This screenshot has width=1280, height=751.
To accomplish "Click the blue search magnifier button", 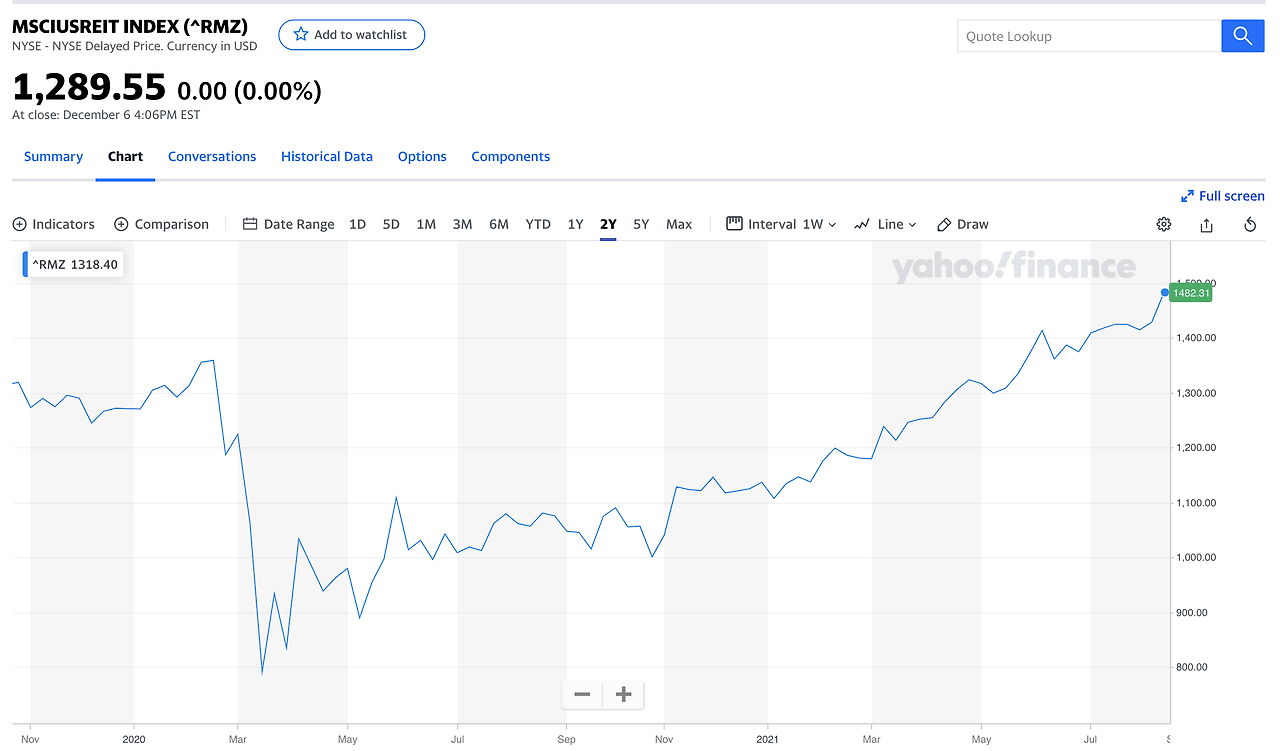I will point(1243,36).
